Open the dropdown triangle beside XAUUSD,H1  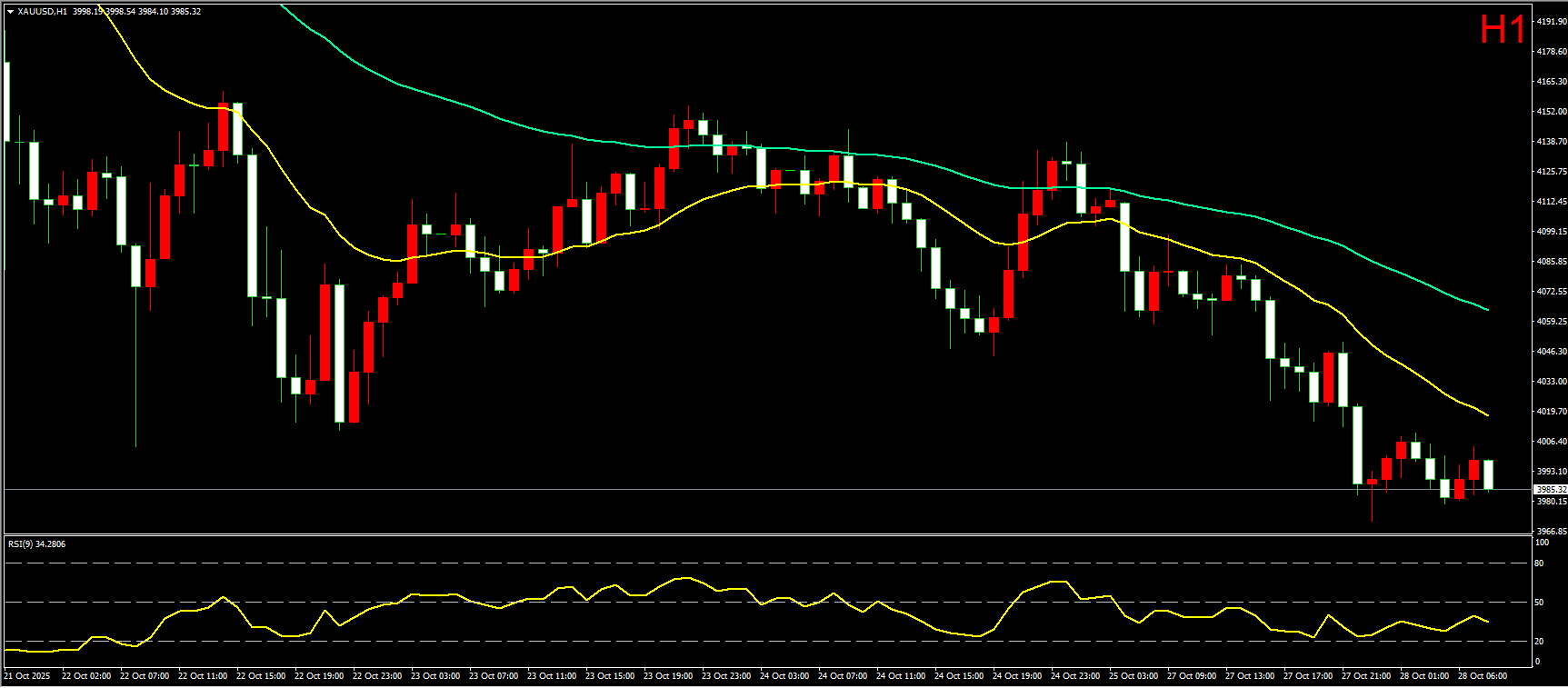pyautogui.click(x=10, y=12)
